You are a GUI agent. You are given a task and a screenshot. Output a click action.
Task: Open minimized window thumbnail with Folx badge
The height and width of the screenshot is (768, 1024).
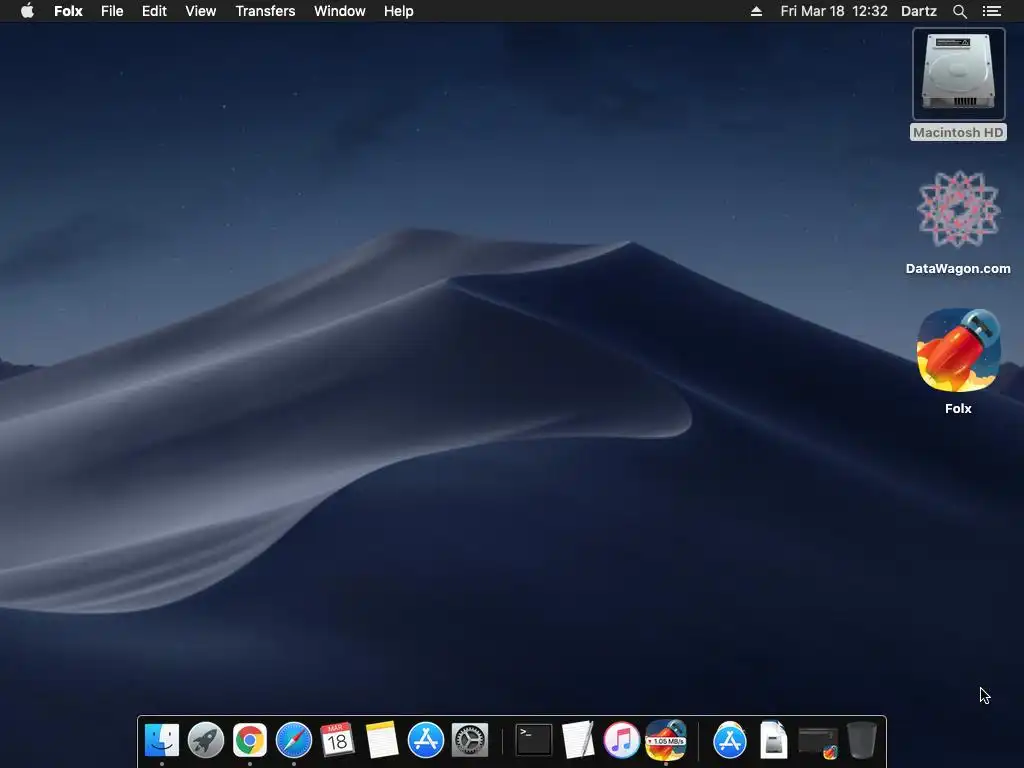(818, 743)
